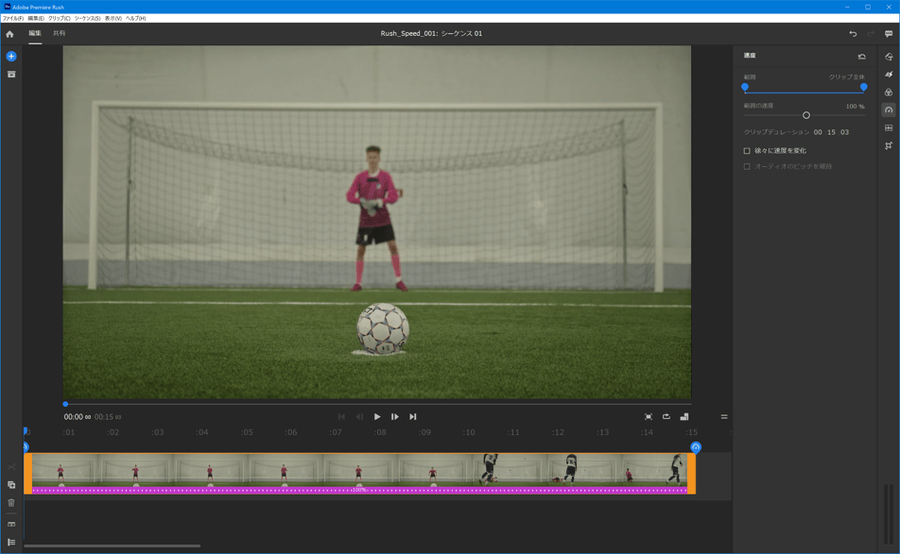Open the シーケンス(S) menu

click(89, 19)
